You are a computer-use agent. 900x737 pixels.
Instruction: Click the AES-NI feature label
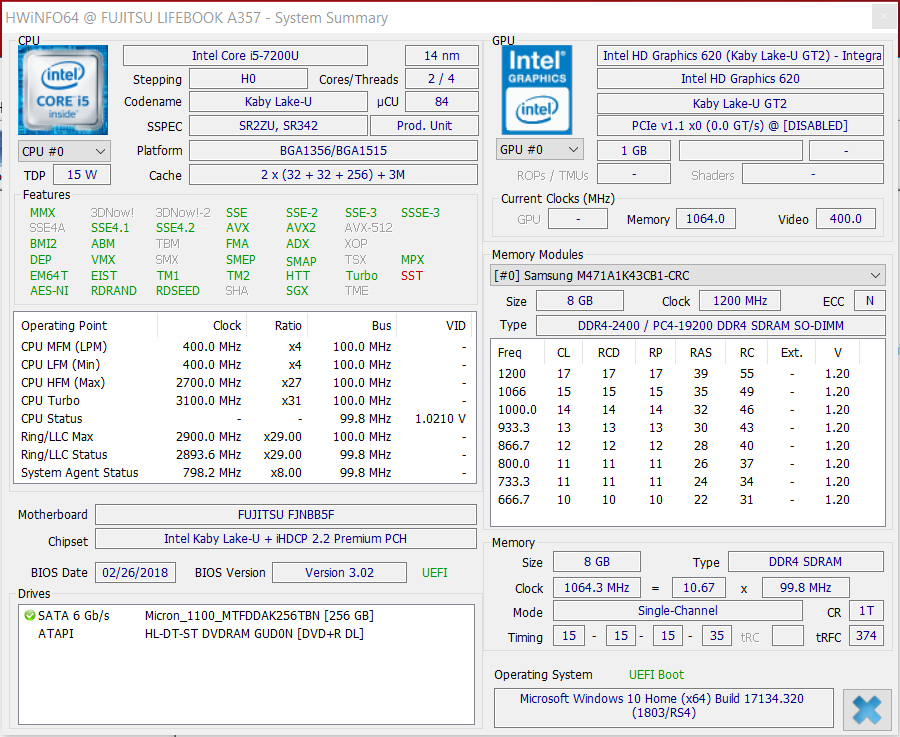click(49, 291)
